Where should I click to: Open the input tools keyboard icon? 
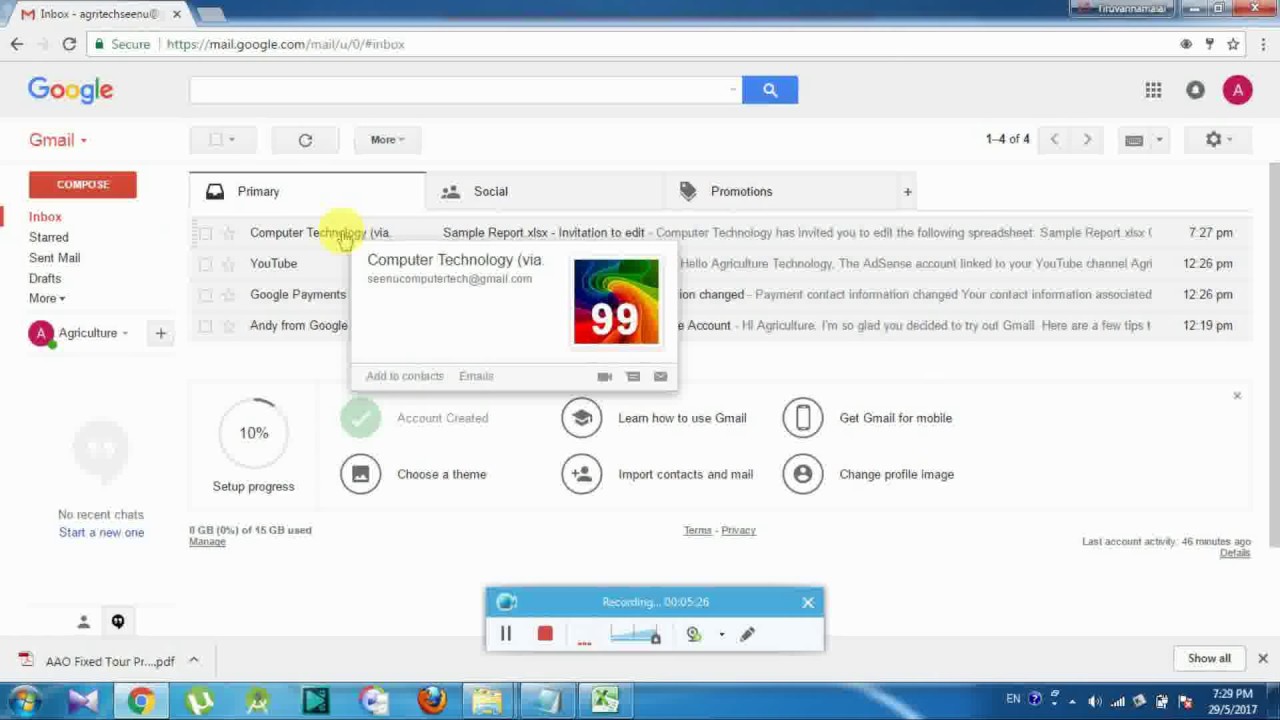1134,140
